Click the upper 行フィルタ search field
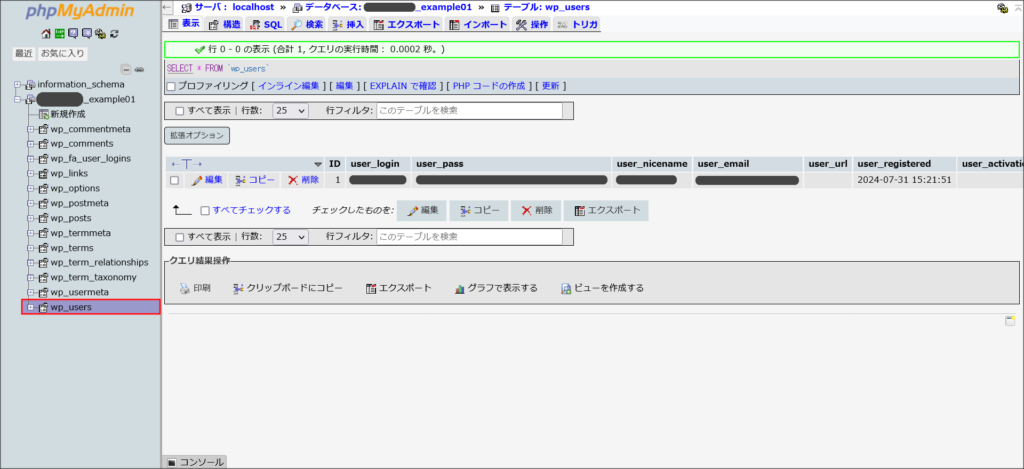Image resolution: width=1024 pixels, height=469 pixels. pyautogui.click(x=469, y=111)
